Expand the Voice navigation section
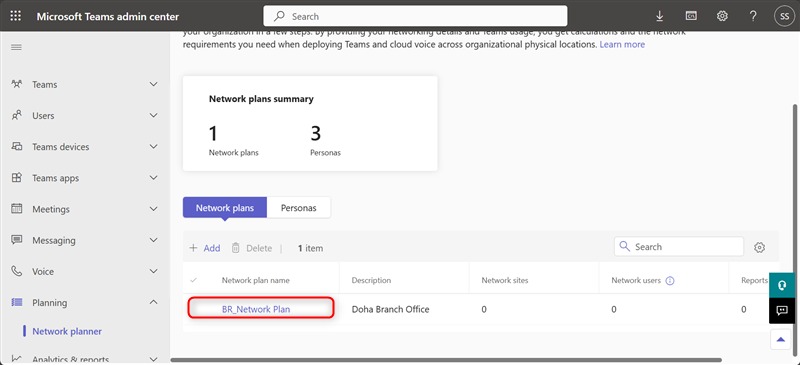This screenshot has height=365, width=800. [153, 271]
